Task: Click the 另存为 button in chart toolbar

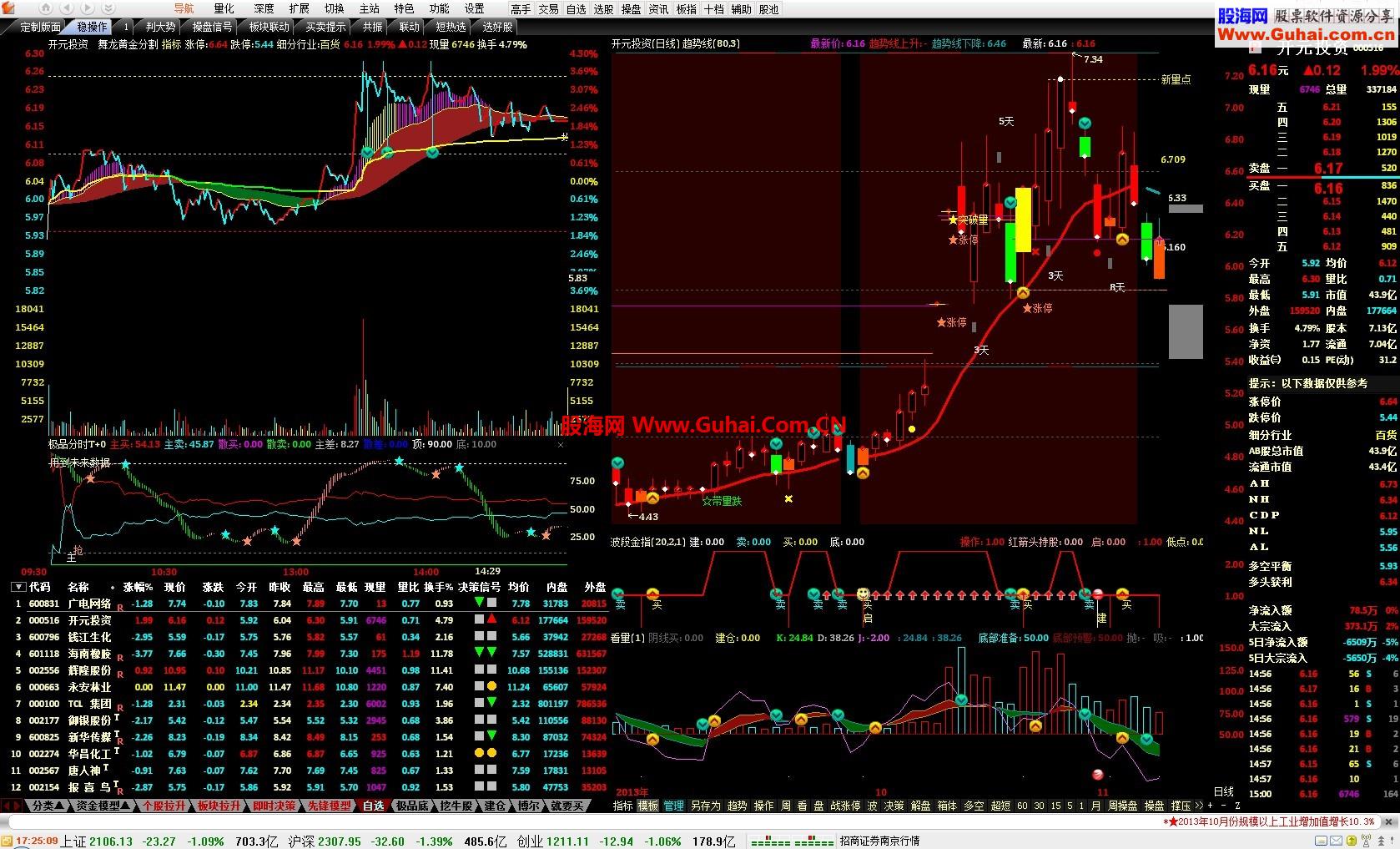Action: click(x=705, y=806)
